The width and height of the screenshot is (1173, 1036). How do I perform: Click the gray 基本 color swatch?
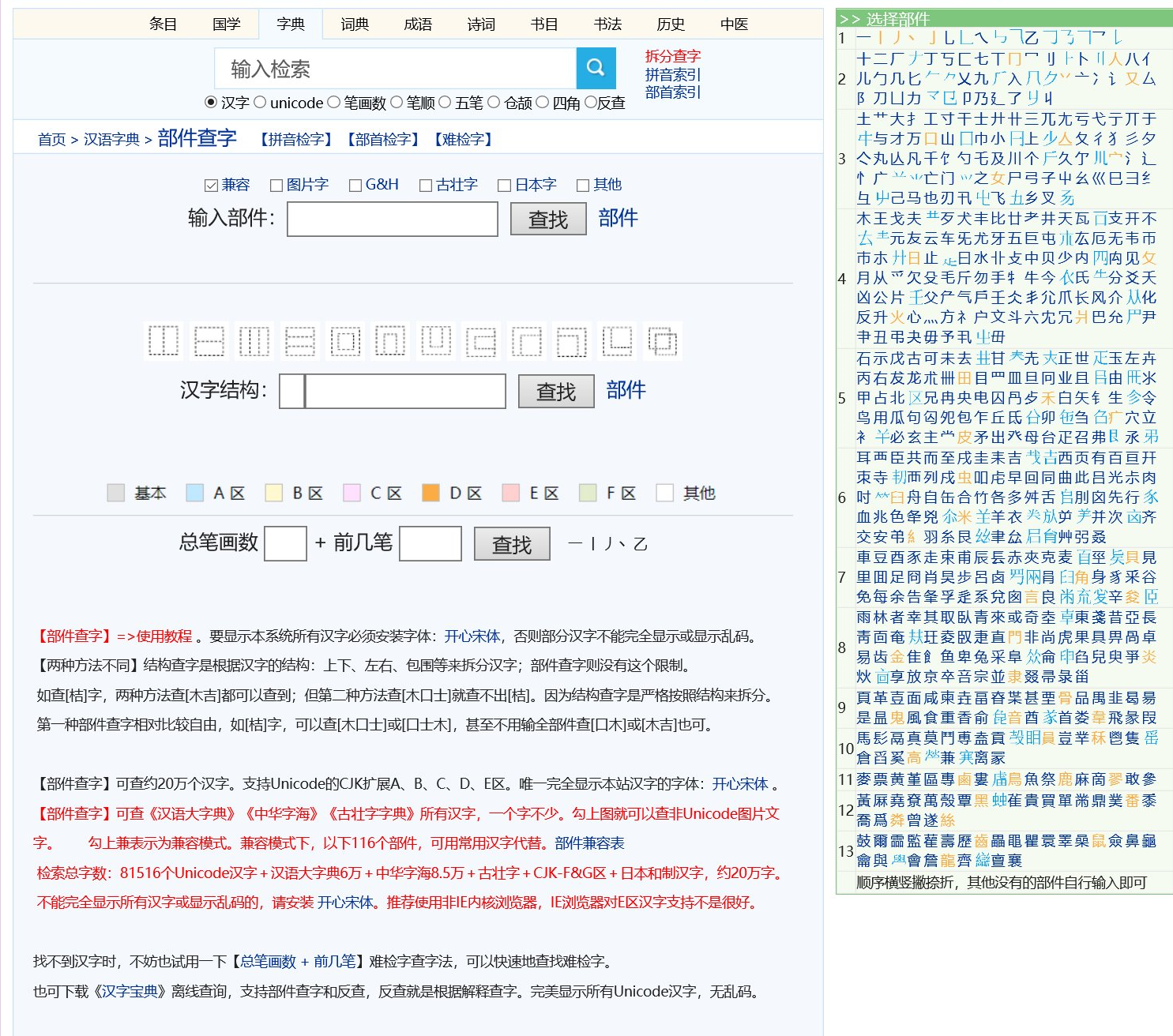pyautogui.click(x=116, y=493)
